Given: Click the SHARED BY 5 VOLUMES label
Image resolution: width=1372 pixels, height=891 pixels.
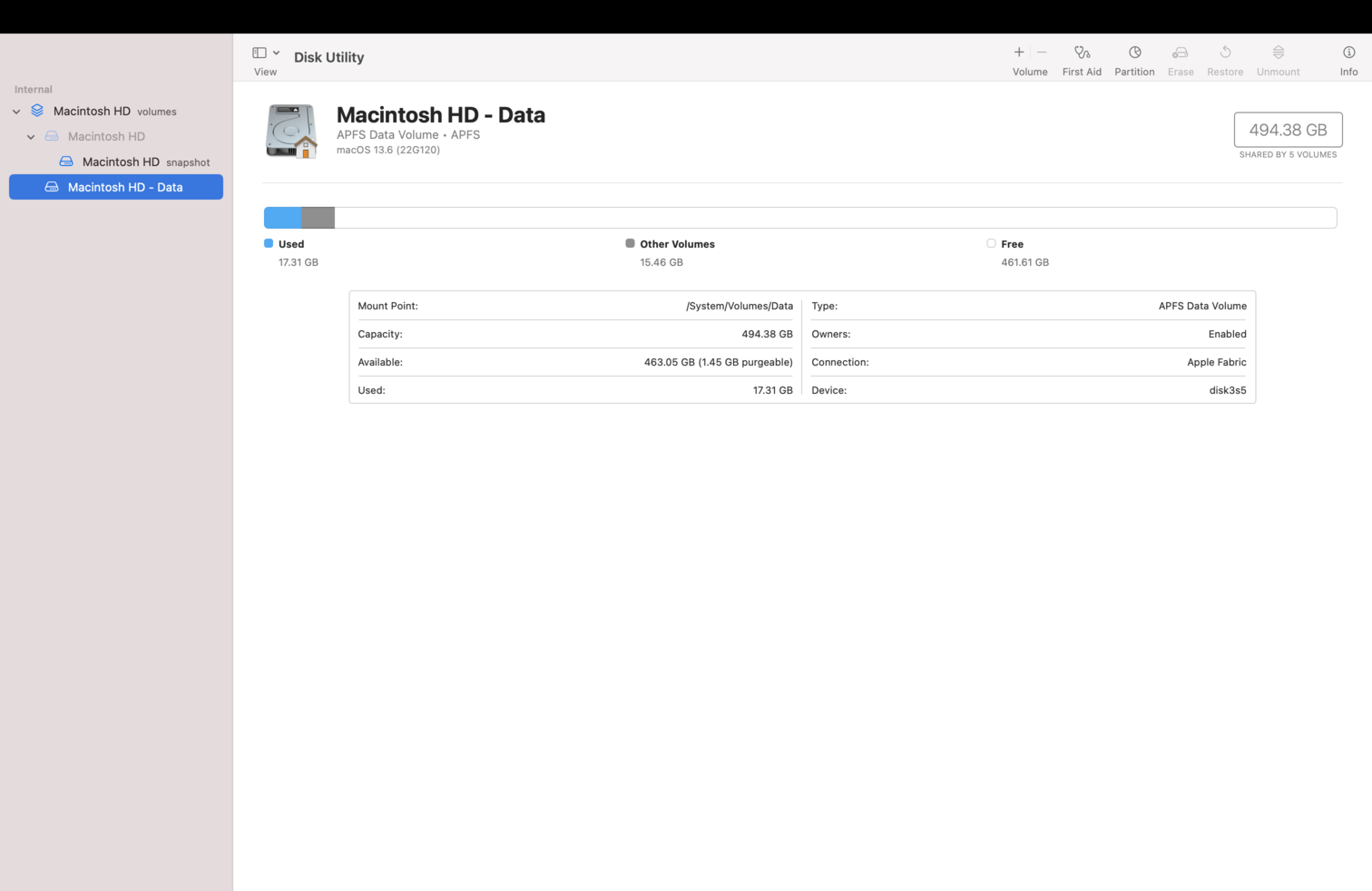Looking at the screenshot, I should click(1288, 155).
